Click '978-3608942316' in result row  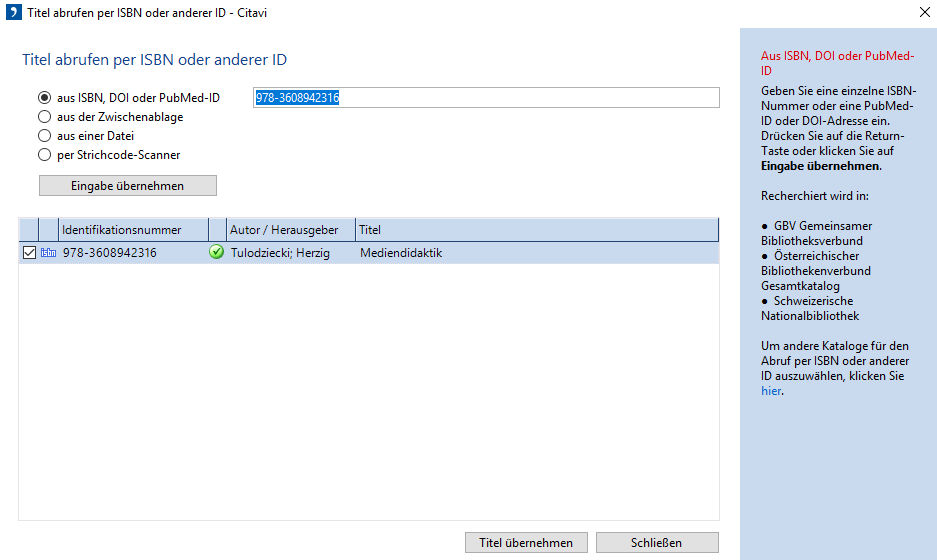pos(110,253)
